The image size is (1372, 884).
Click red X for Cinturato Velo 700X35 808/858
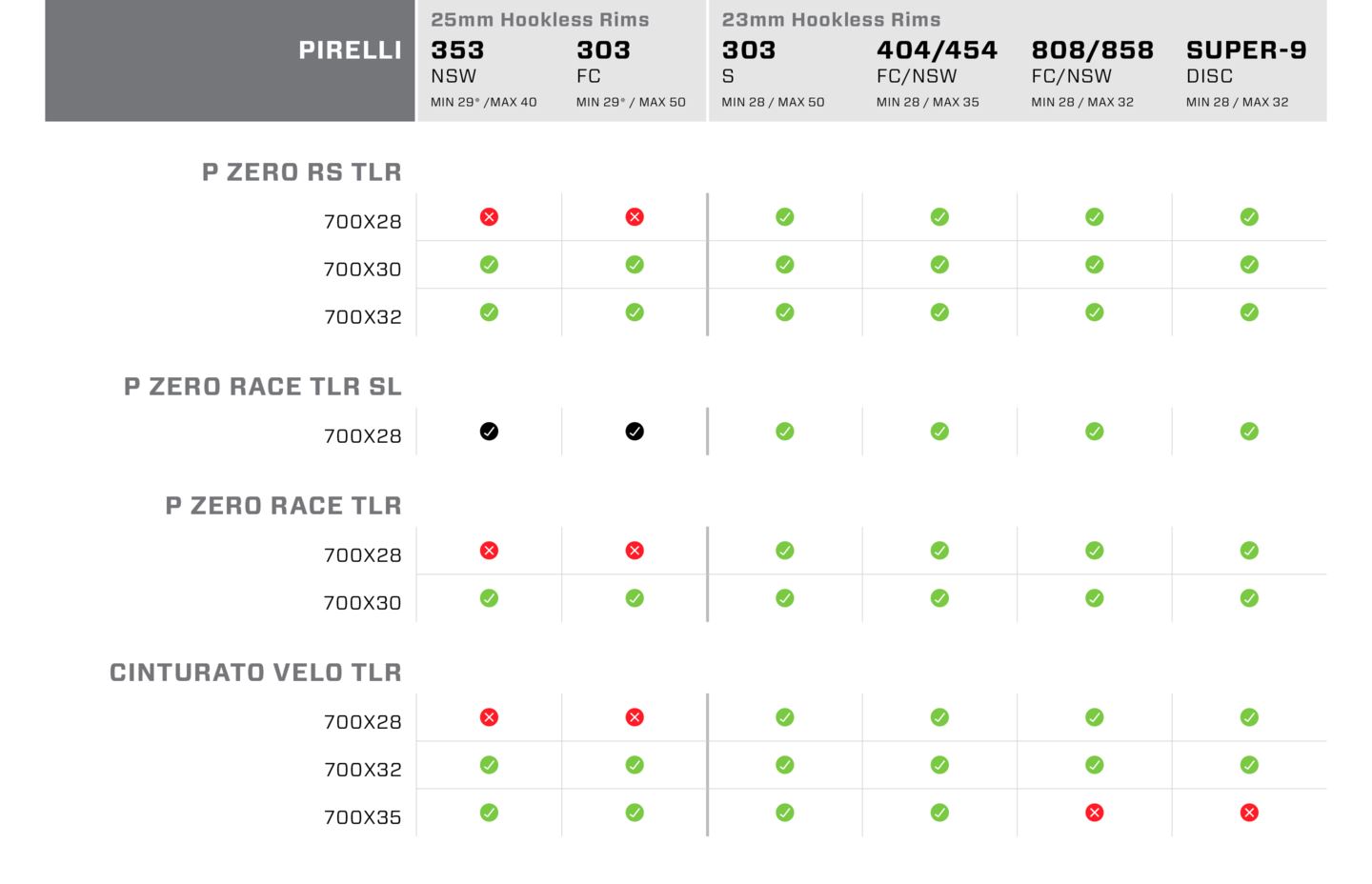pos(1095,813)
